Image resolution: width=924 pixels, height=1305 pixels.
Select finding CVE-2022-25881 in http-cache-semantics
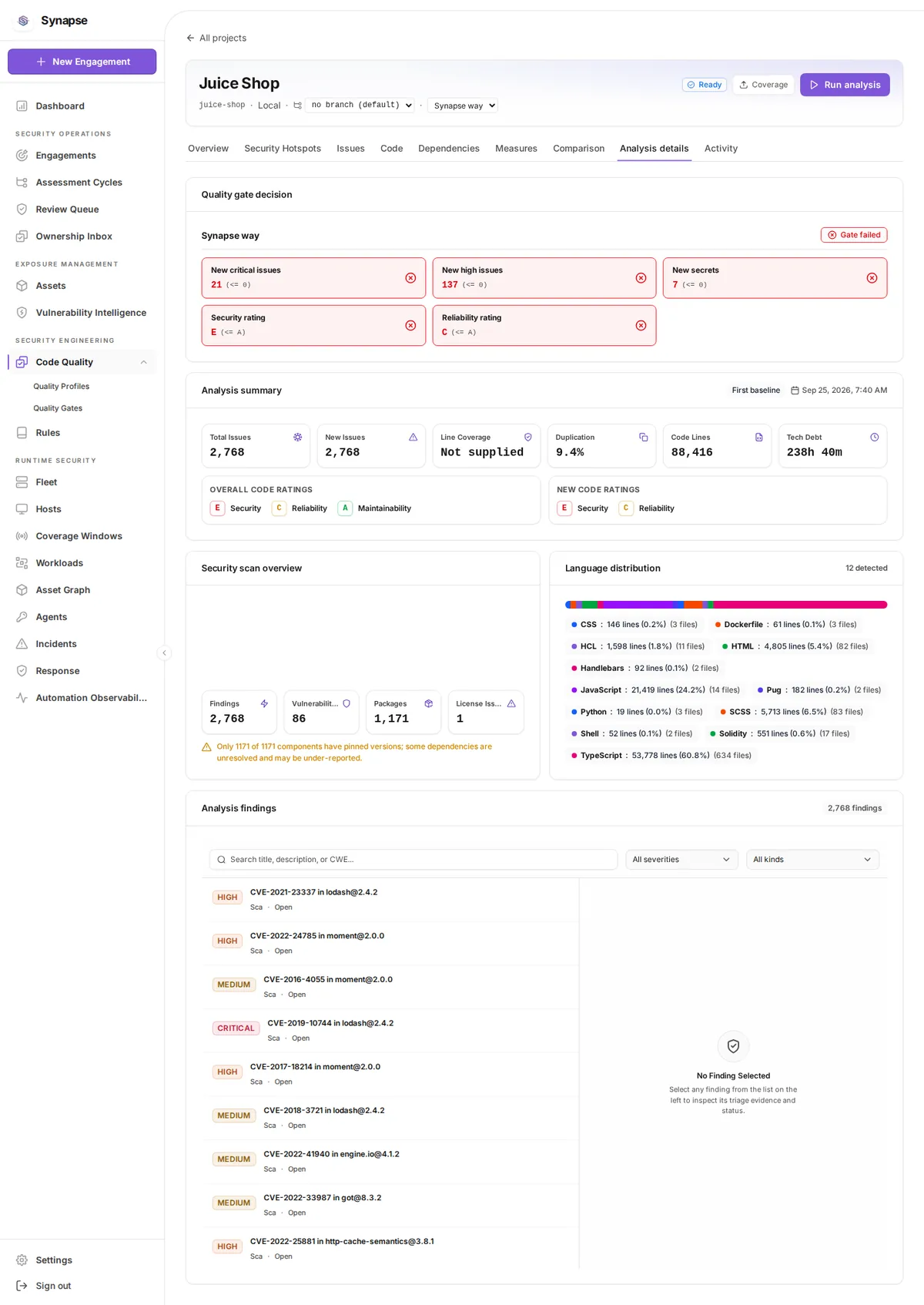tap(390, 1249)
